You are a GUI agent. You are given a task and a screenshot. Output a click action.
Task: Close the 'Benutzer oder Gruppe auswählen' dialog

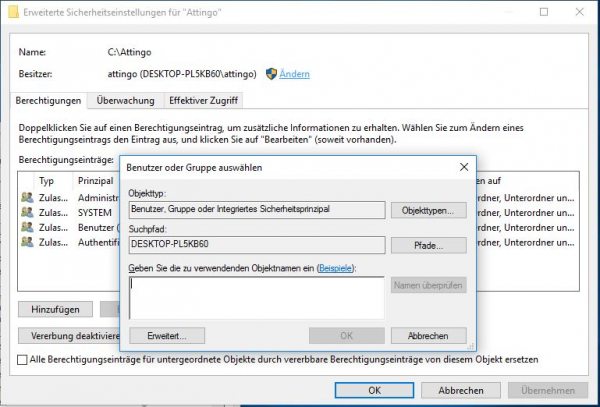[463, 168]
